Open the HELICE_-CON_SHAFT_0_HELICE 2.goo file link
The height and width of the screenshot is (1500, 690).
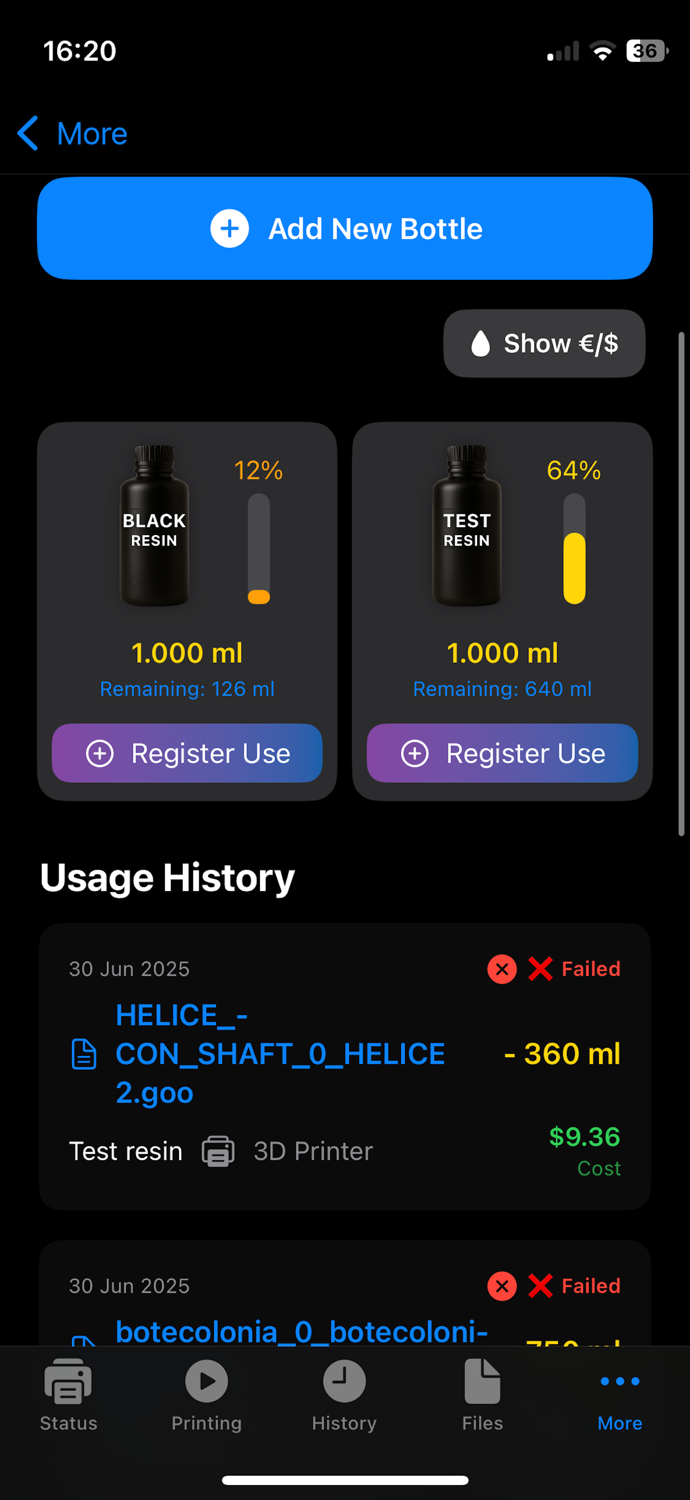(x=280, y=1054)
